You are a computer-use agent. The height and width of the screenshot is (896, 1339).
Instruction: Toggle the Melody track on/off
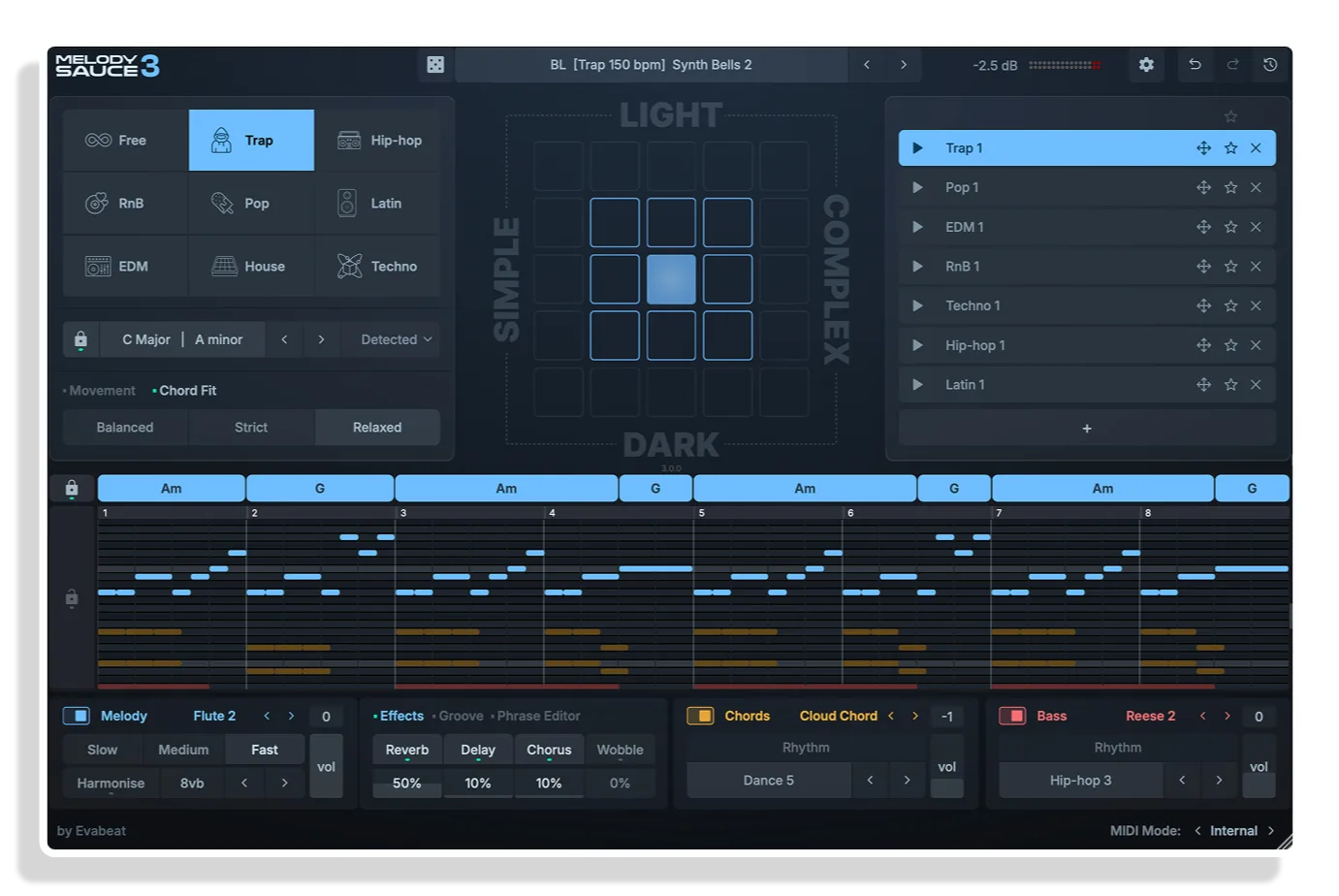[76, 716]
